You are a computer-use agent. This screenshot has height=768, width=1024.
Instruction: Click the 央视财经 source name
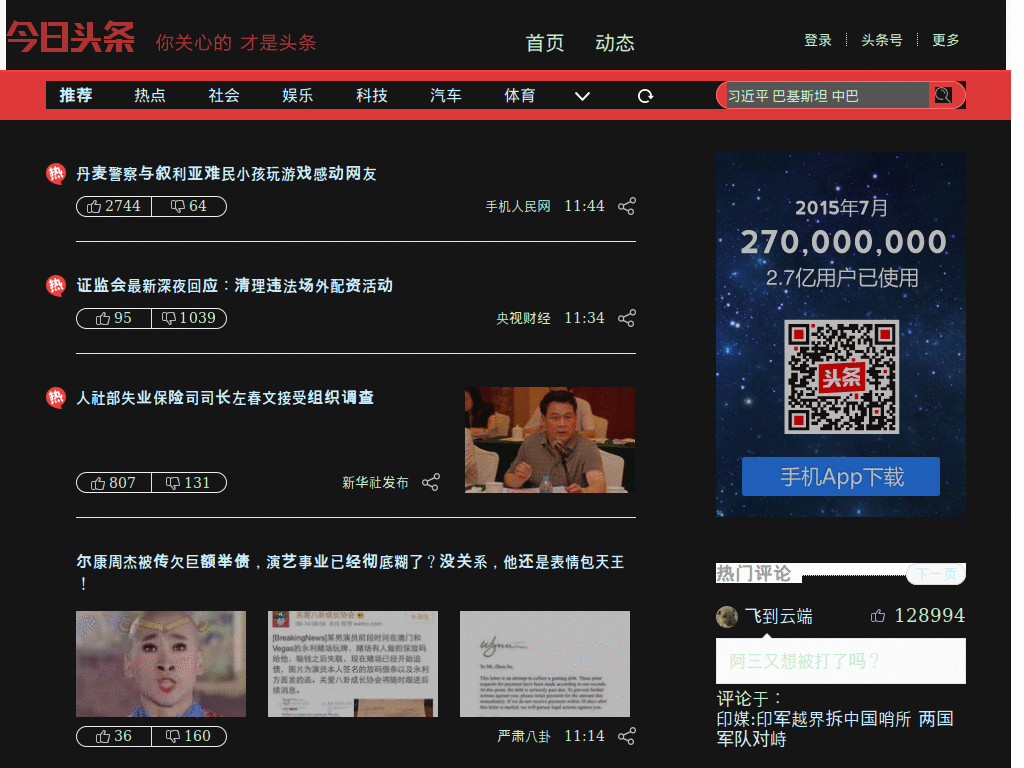coord(523,318)
